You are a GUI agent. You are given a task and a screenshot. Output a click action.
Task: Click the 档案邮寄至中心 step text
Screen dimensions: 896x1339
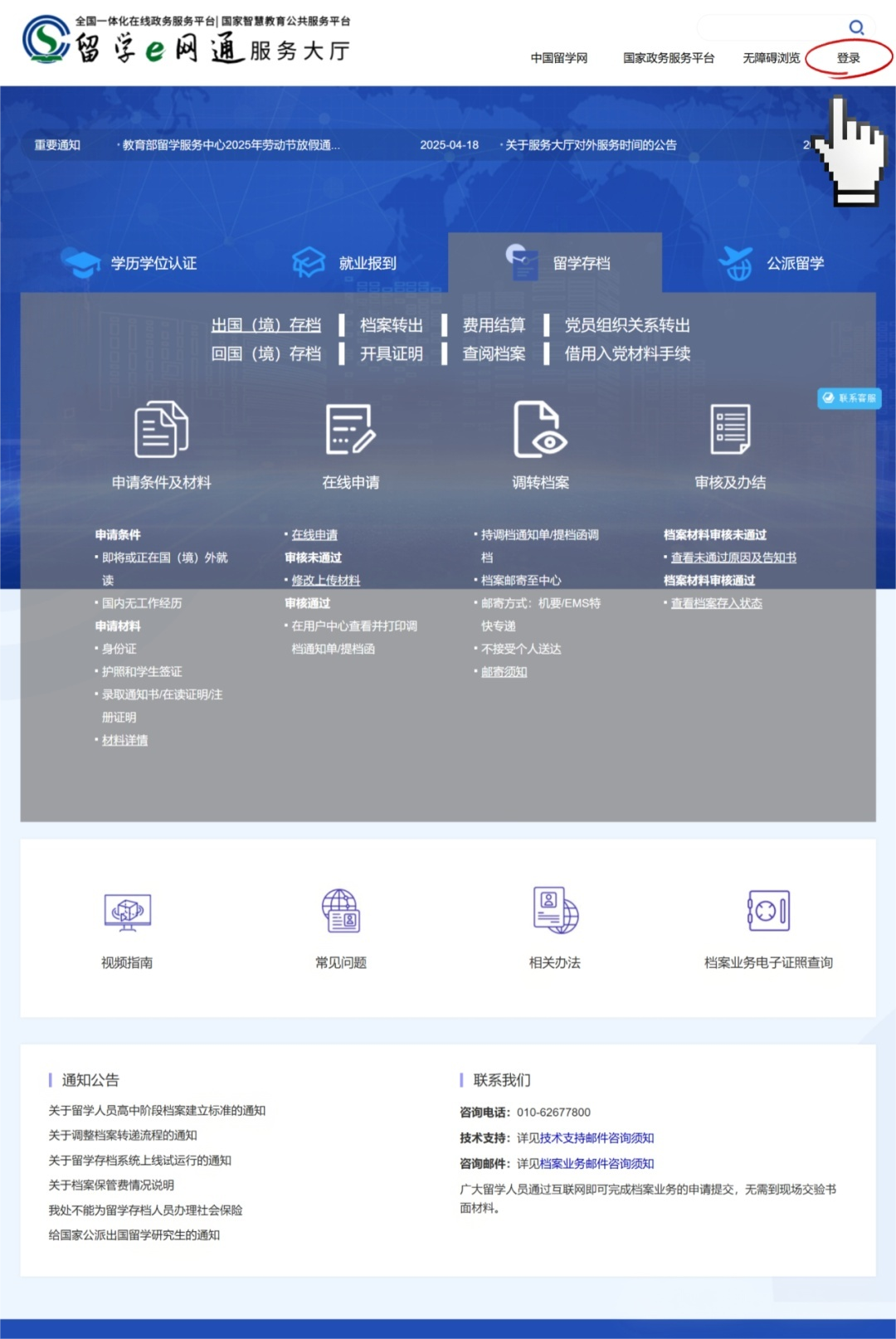[x=521, y=581]
